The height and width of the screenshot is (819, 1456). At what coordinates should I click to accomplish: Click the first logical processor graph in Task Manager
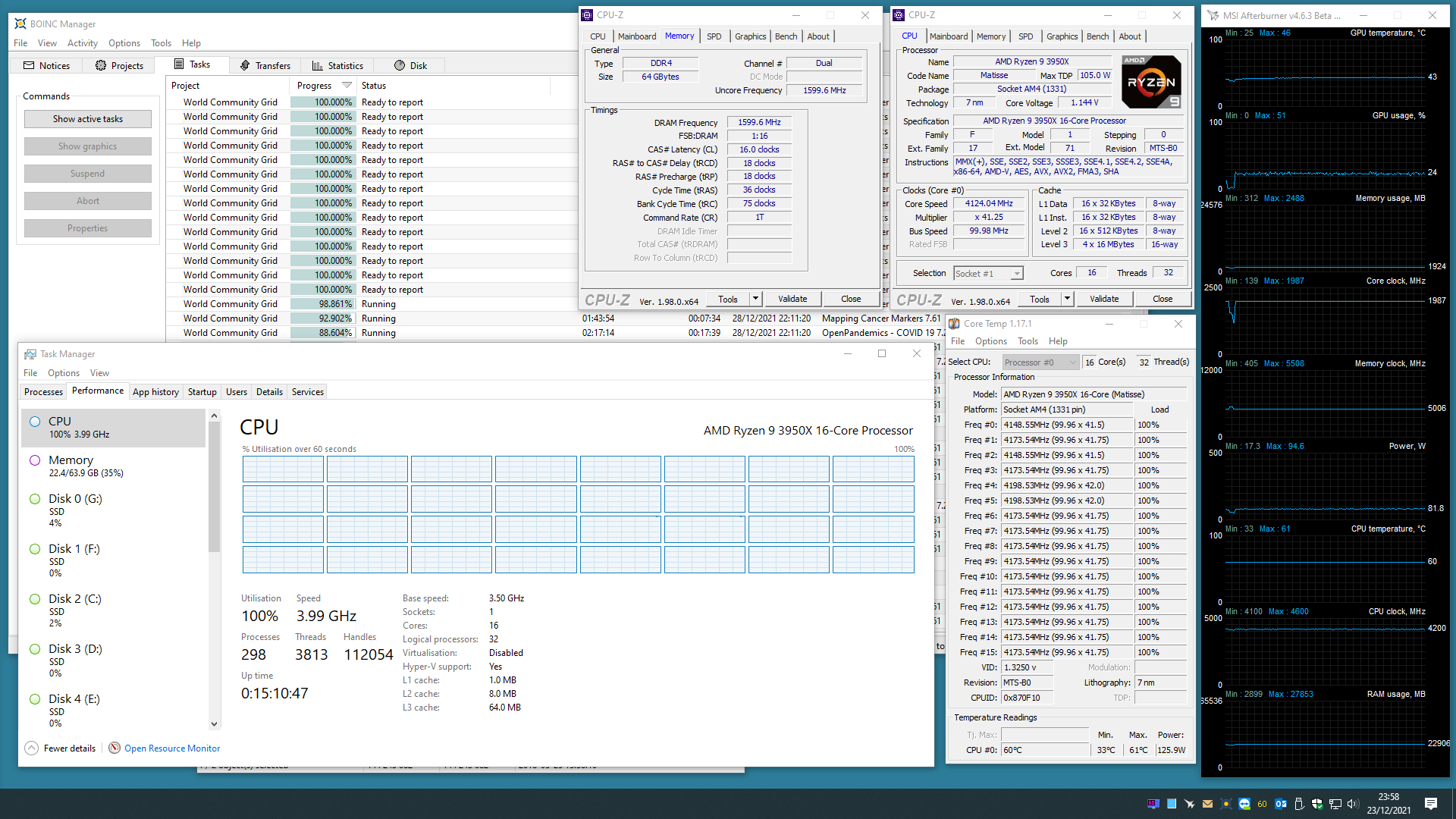click(283, 469)
